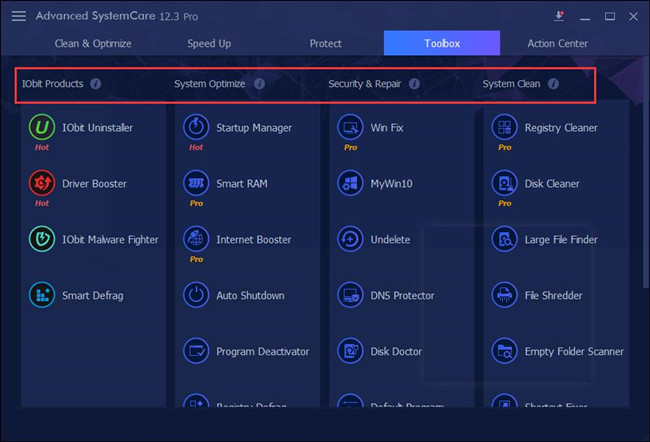Viewport: 650px width, 442px height.
Task: Click the IObit Uninstaller label
Action: 97,128
